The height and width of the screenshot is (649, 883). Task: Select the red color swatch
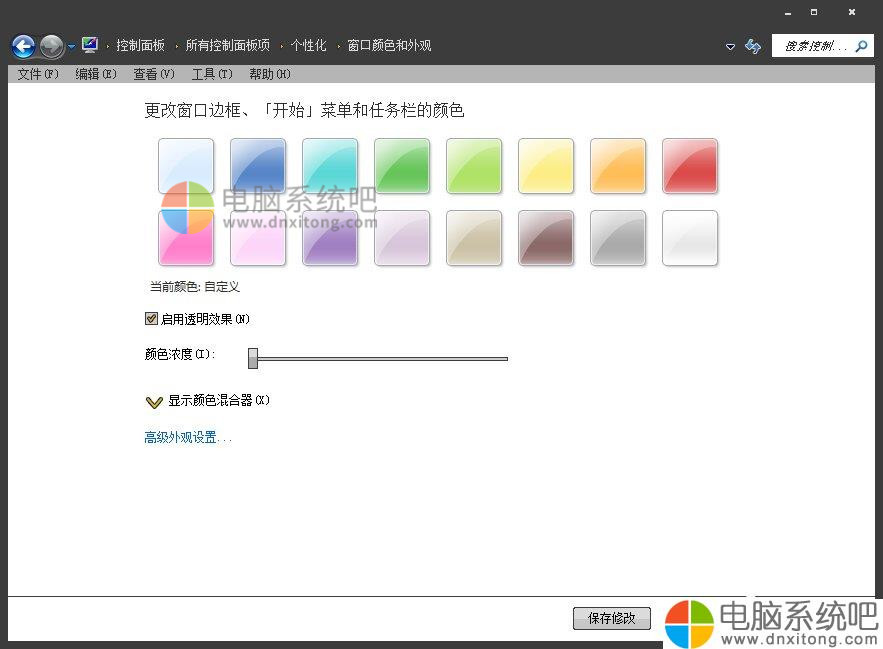(x=690, y=166)
